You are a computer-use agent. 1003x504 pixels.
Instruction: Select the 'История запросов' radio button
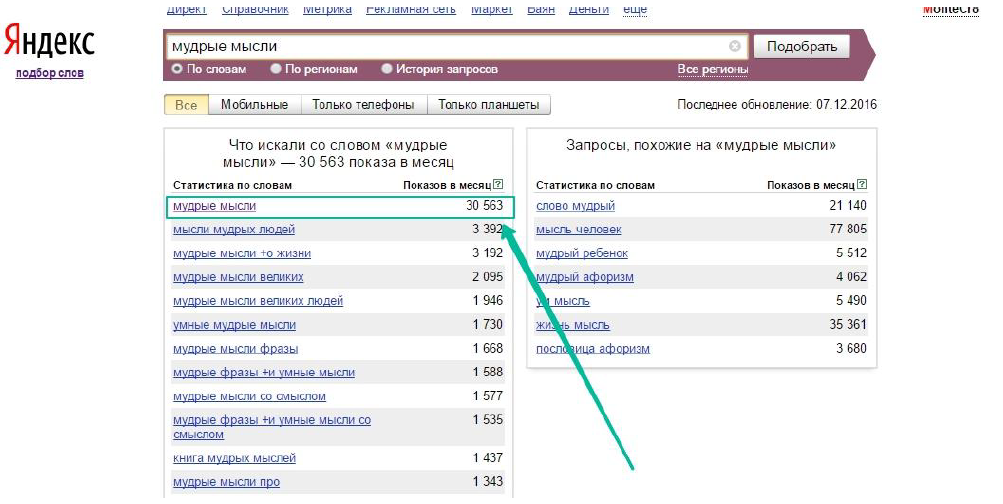pos(387,69)
